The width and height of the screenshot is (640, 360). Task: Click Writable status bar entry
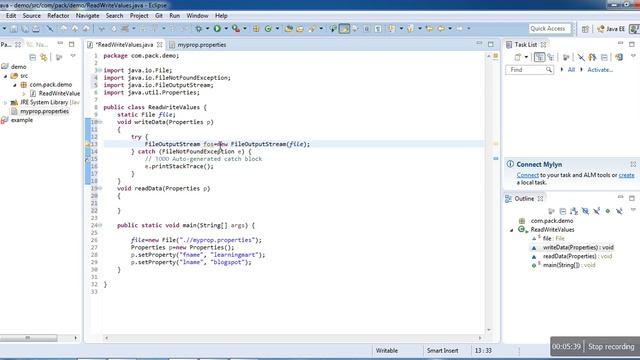click(387, 351)
